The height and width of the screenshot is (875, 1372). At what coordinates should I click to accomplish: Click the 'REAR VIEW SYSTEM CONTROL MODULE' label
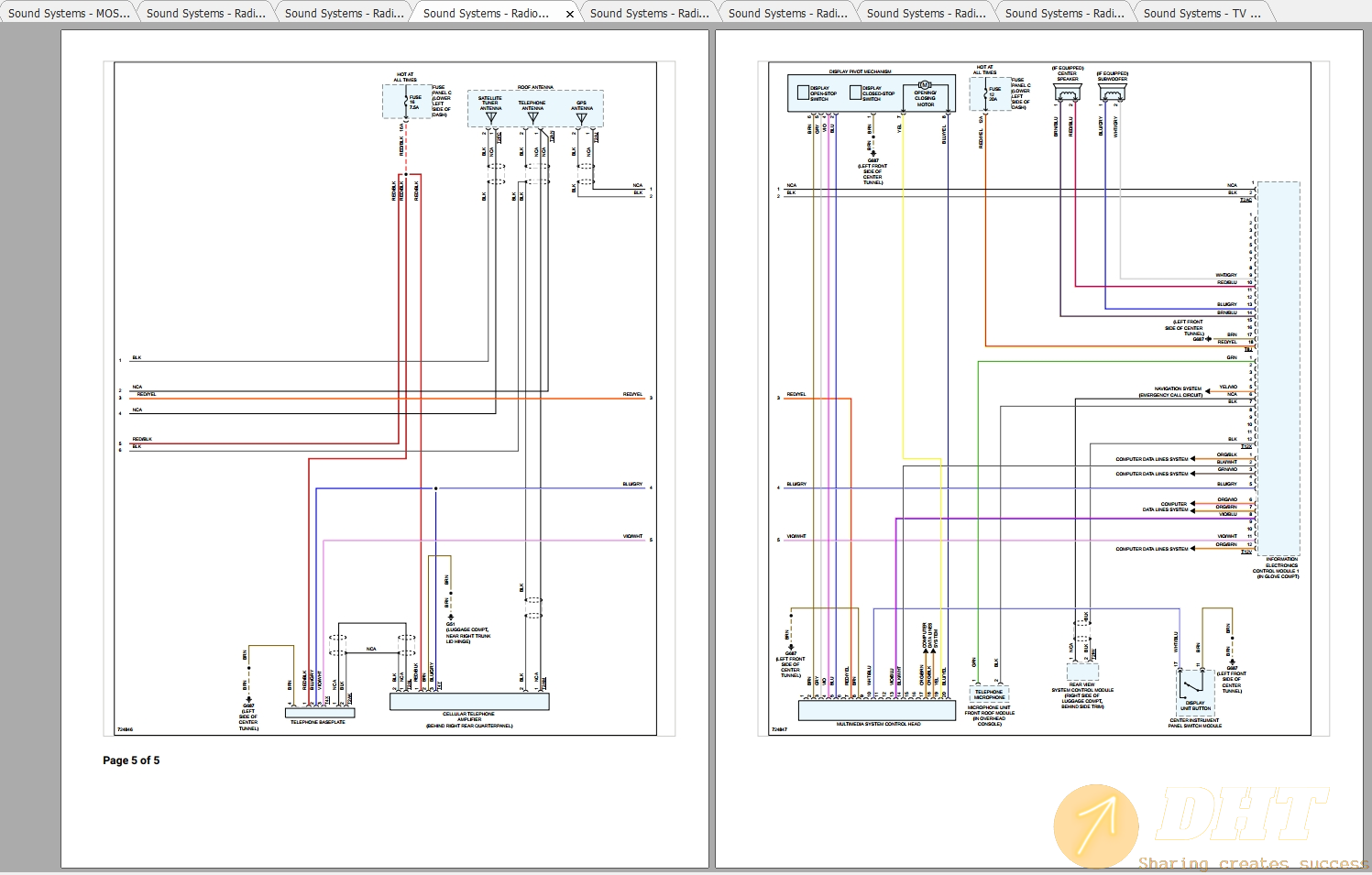point(1082,687)
